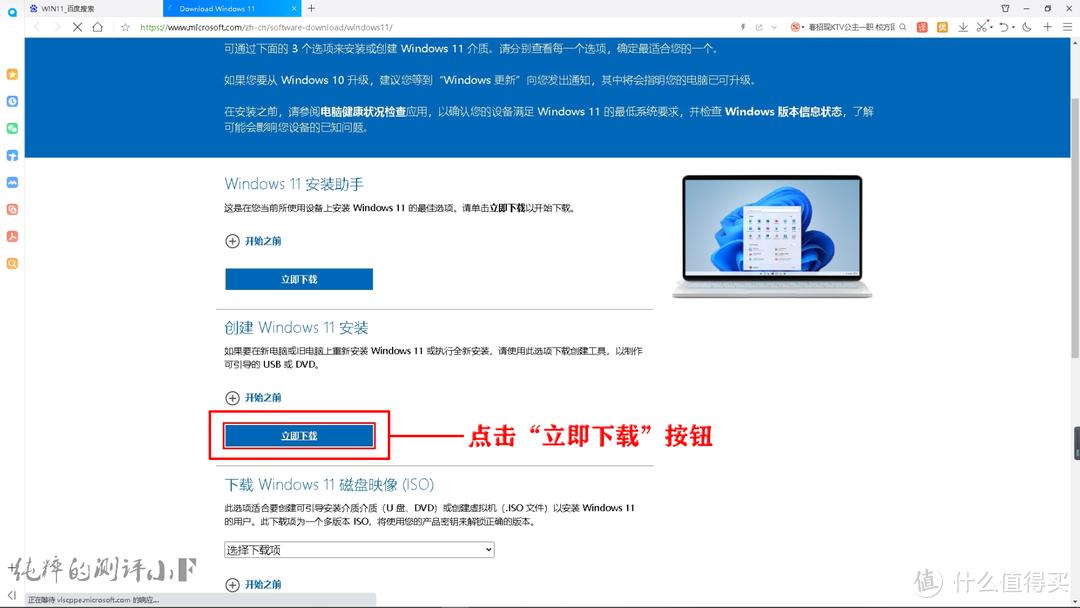Screen dimensions: 1080x608
Task: Open the 选择下载项 dropdown
Action: [360, 549]
